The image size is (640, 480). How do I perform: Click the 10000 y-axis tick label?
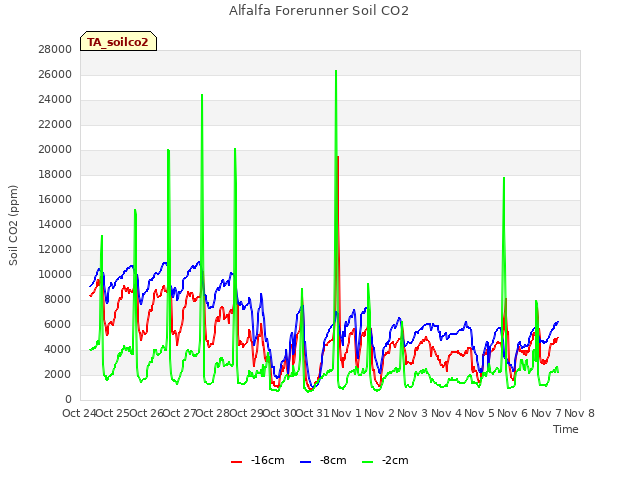pos(55,275)
